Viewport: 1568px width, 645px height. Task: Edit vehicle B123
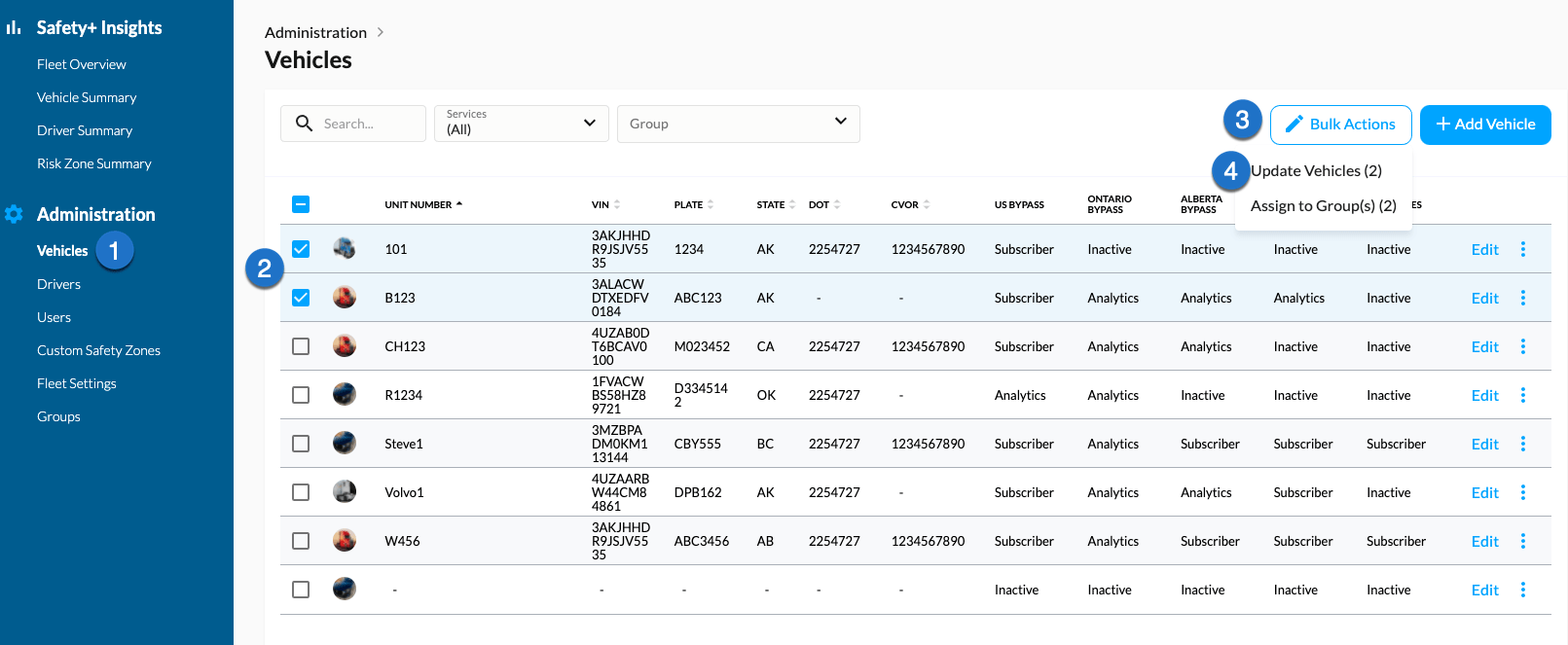1485,298
